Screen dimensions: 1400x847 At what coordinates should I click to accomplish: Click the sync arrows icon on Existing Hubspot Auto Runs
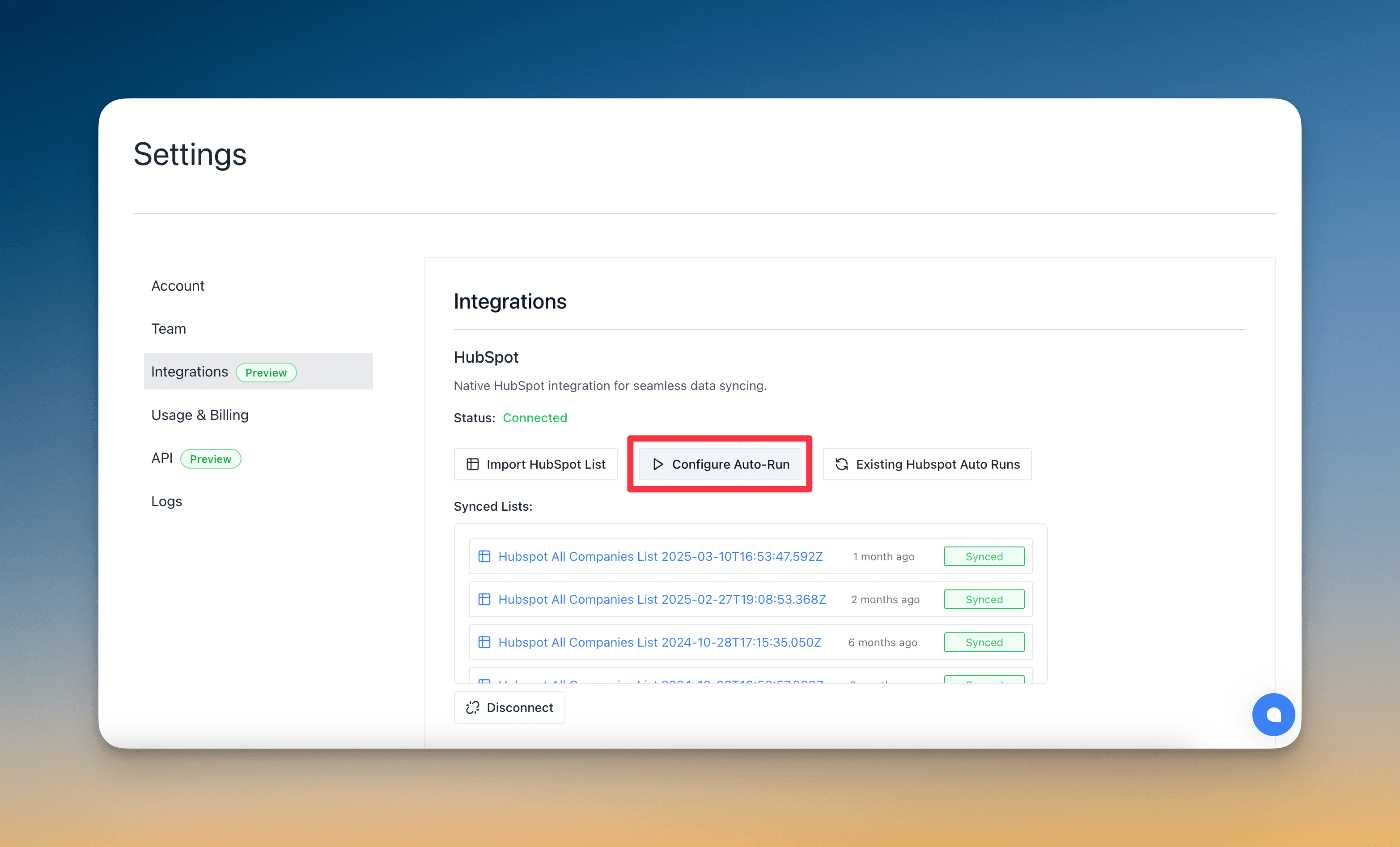[x=842, y=464]
